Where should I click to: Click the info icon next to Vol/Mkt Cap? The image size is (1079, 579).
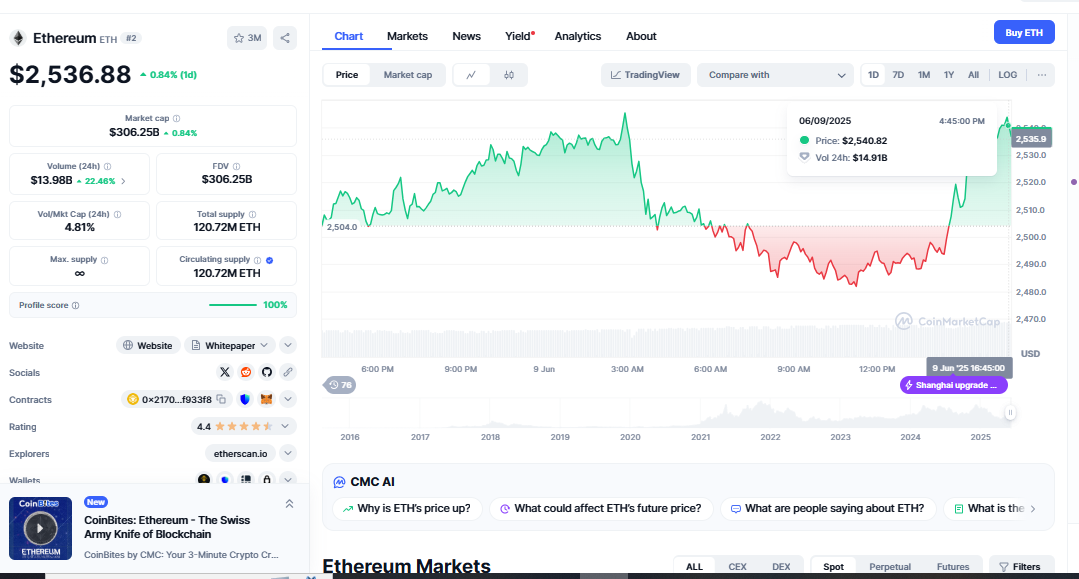(118, 215)
